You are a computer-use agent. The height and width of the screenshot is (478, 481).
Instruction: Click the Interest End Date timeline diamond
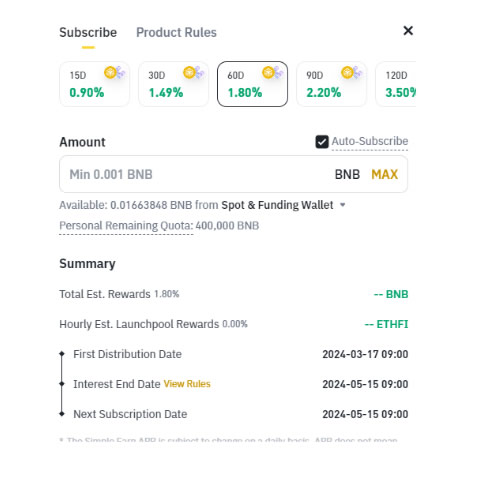tap(62, 384)
